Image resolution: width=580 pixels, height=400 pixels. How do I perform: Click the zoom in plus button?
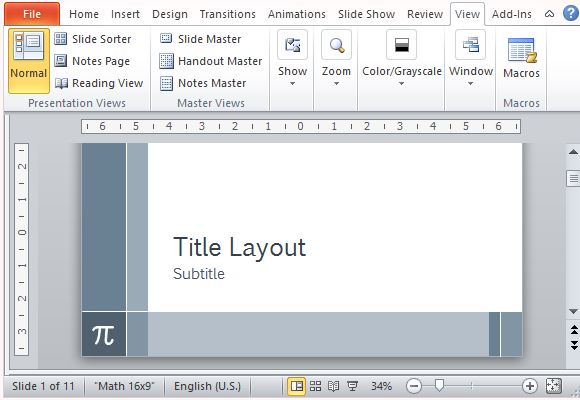pos(529,386)
